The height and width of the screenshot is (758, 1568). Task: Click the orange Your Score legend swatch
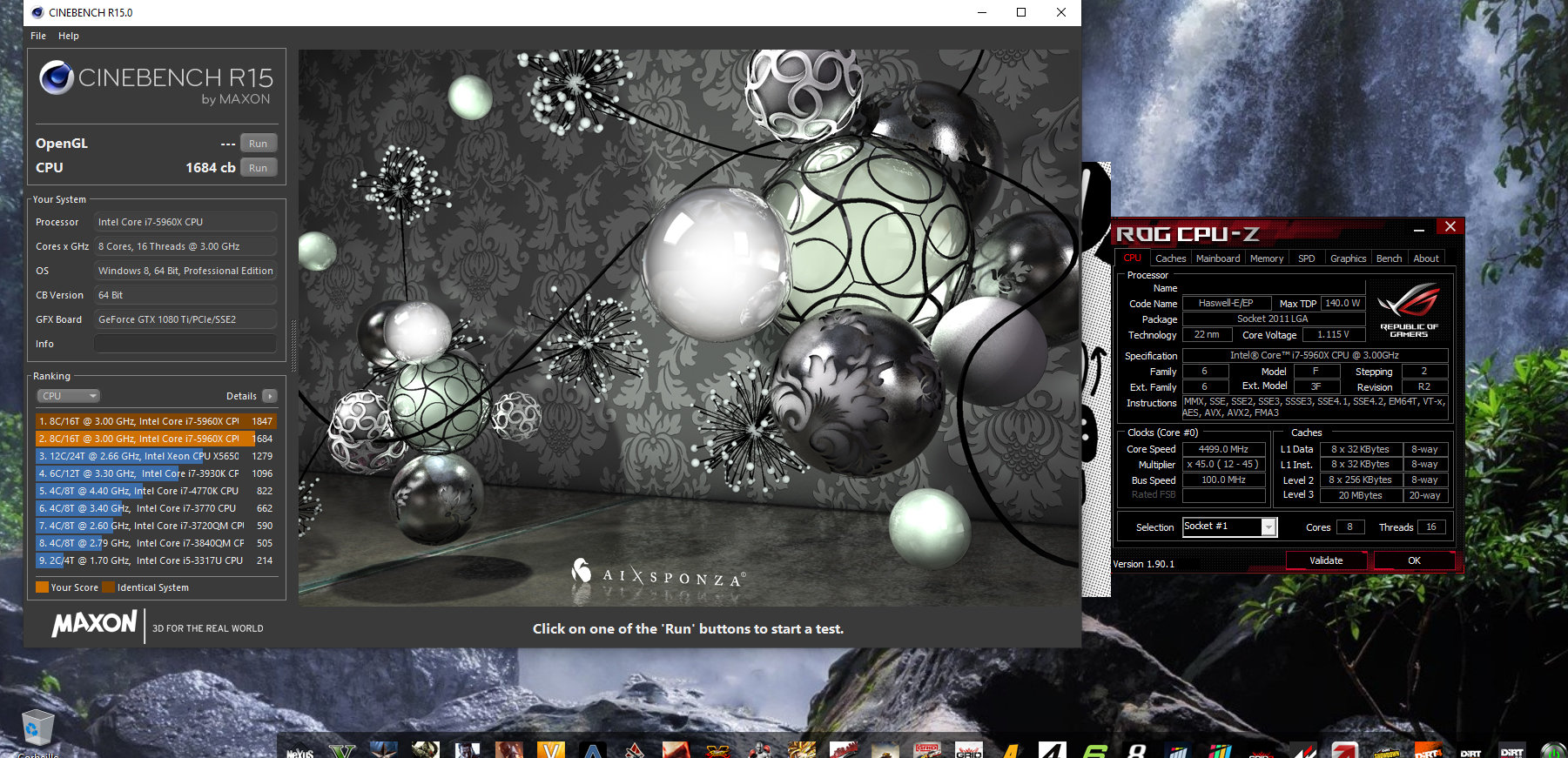coord(42,587)
